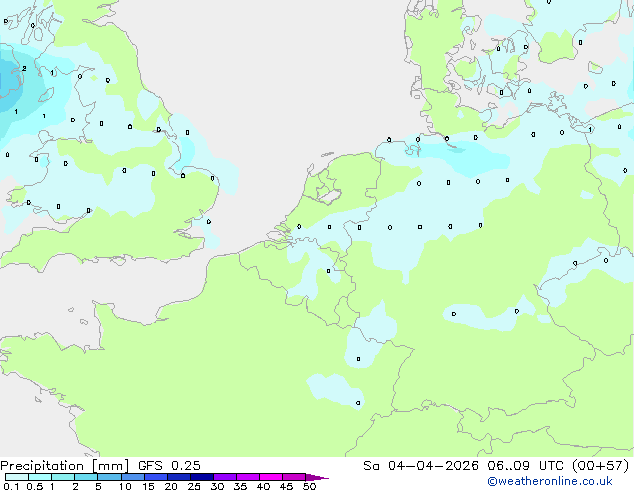
Task: Click the '0.1' legend scale label
Action: pos(11,486)
